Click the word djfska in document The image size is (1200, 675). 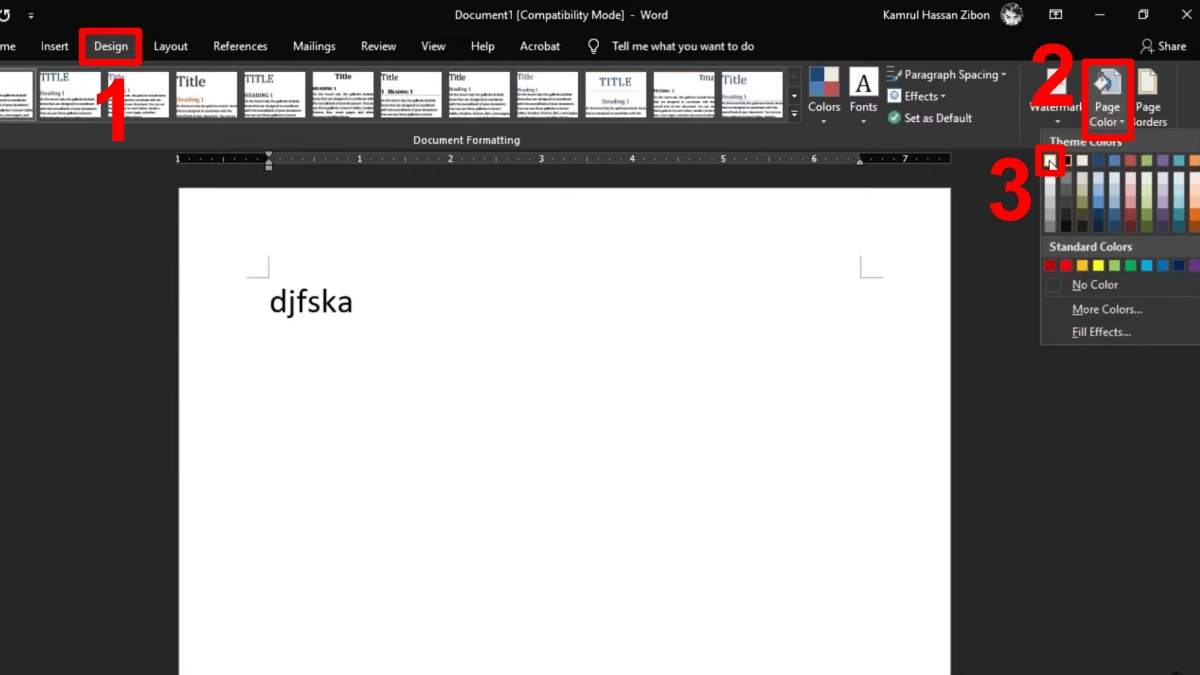pos(311,301)
